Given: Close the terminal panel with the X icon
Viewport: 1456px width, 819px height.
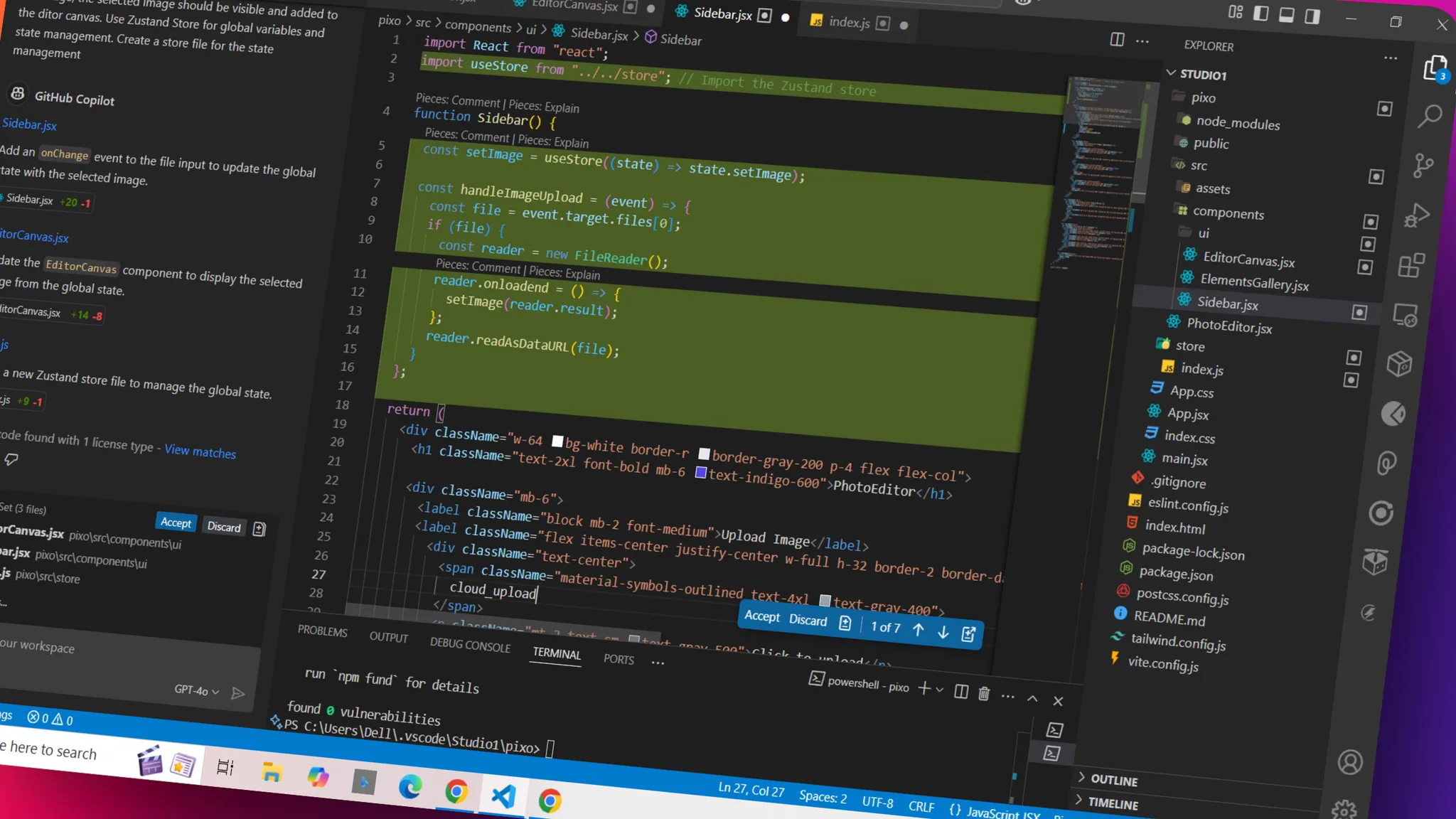Looking at the screenshot, I should (x=1058, y=701).
